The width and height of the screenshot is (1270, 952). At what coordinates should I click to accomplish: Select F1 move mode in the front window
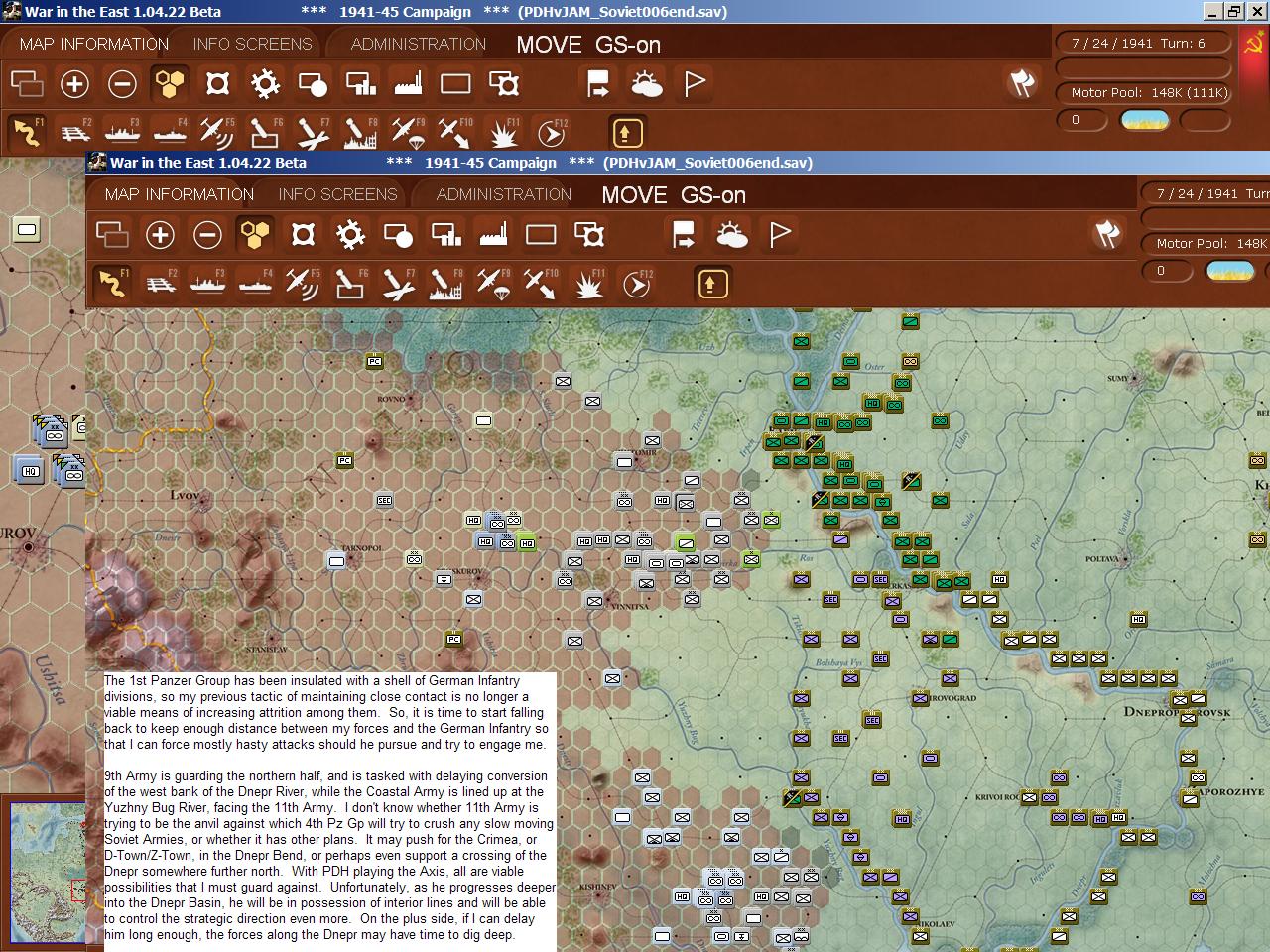coord(112,283)
